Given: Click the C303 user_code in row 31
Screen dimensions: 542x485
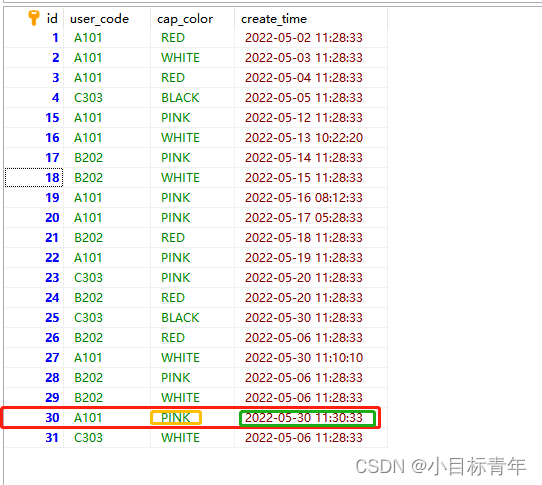Looking at the screenshot, I should [x=88, y=438].
